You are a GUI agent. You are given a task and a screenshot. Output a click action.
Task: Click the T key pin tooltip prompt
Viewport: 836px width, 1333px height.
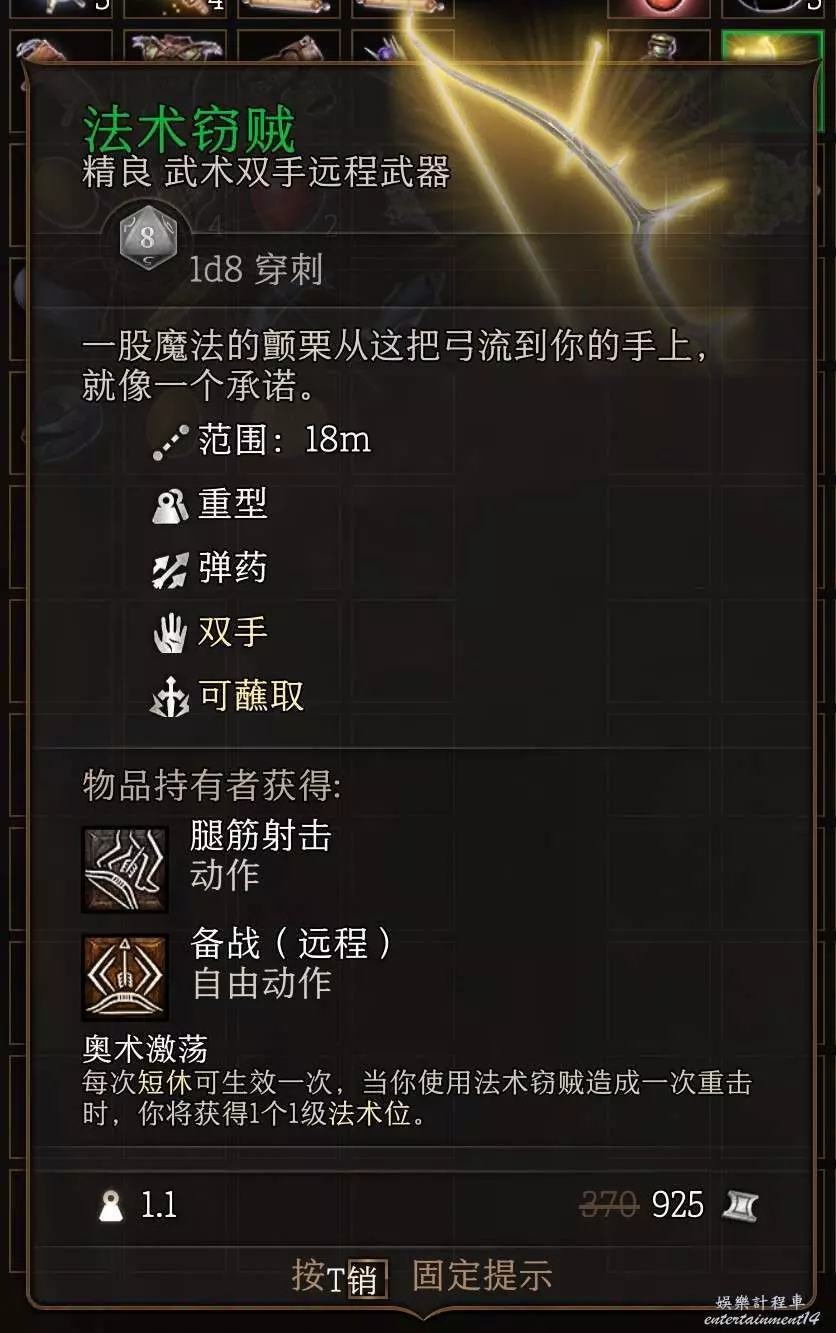click(422, 1277)
